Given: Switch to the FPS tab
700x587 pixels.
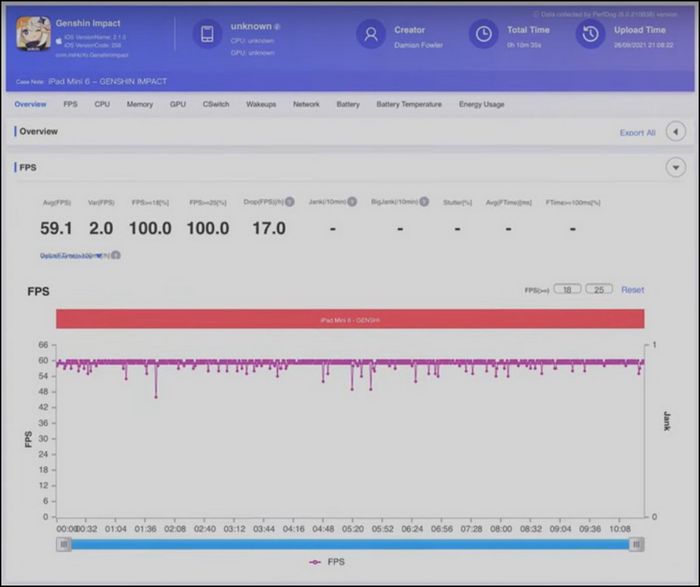Looking at the screenshot, I should click(x=70, y=104).
